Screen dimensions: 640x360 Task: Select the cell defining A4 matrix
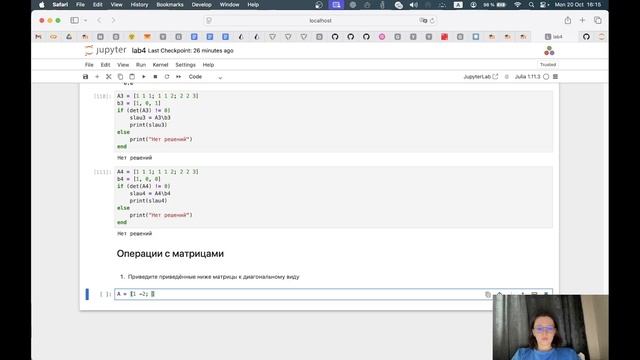[x=333, y=197]
